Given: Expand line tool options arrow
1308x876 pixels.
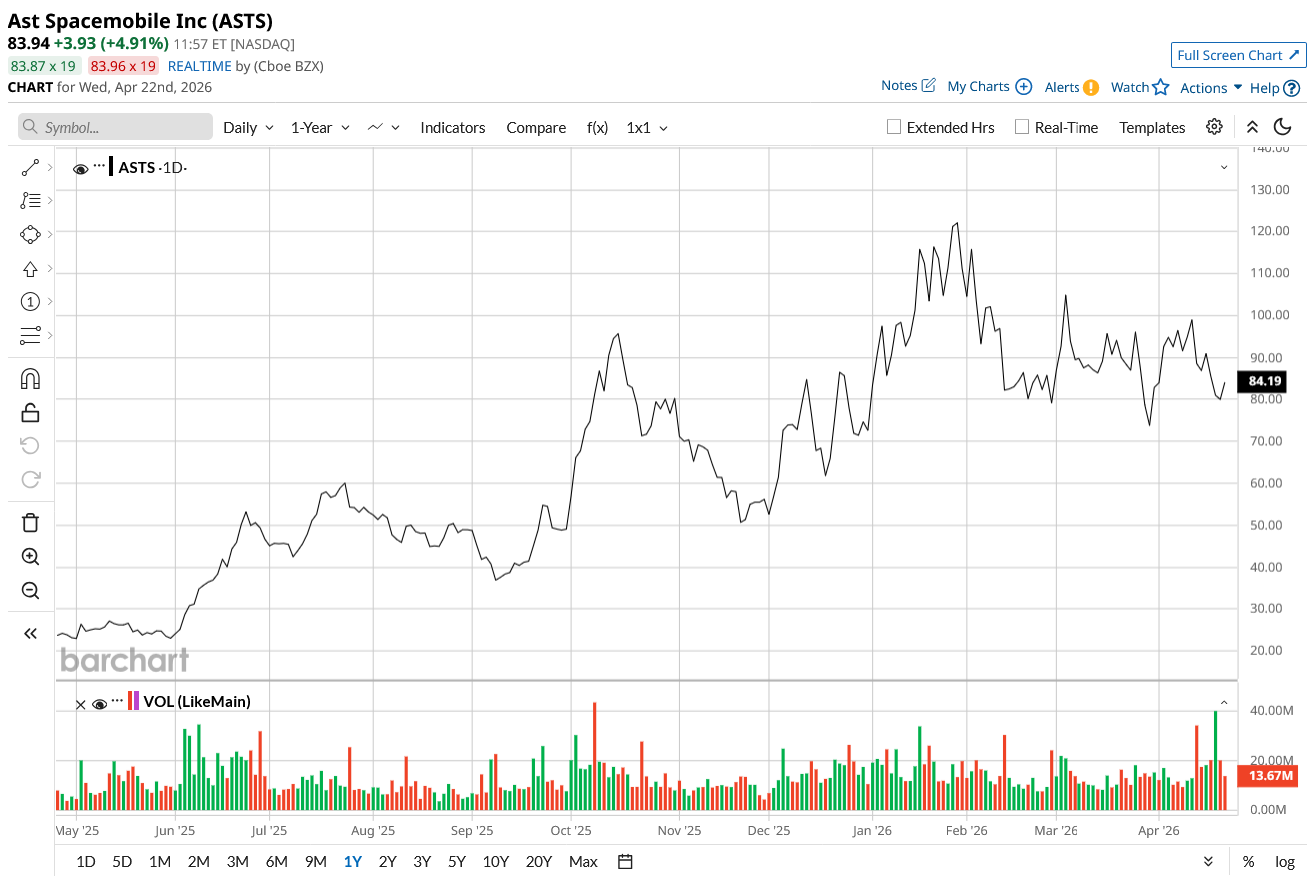Looking at the screenshot, I should point(50,168).
